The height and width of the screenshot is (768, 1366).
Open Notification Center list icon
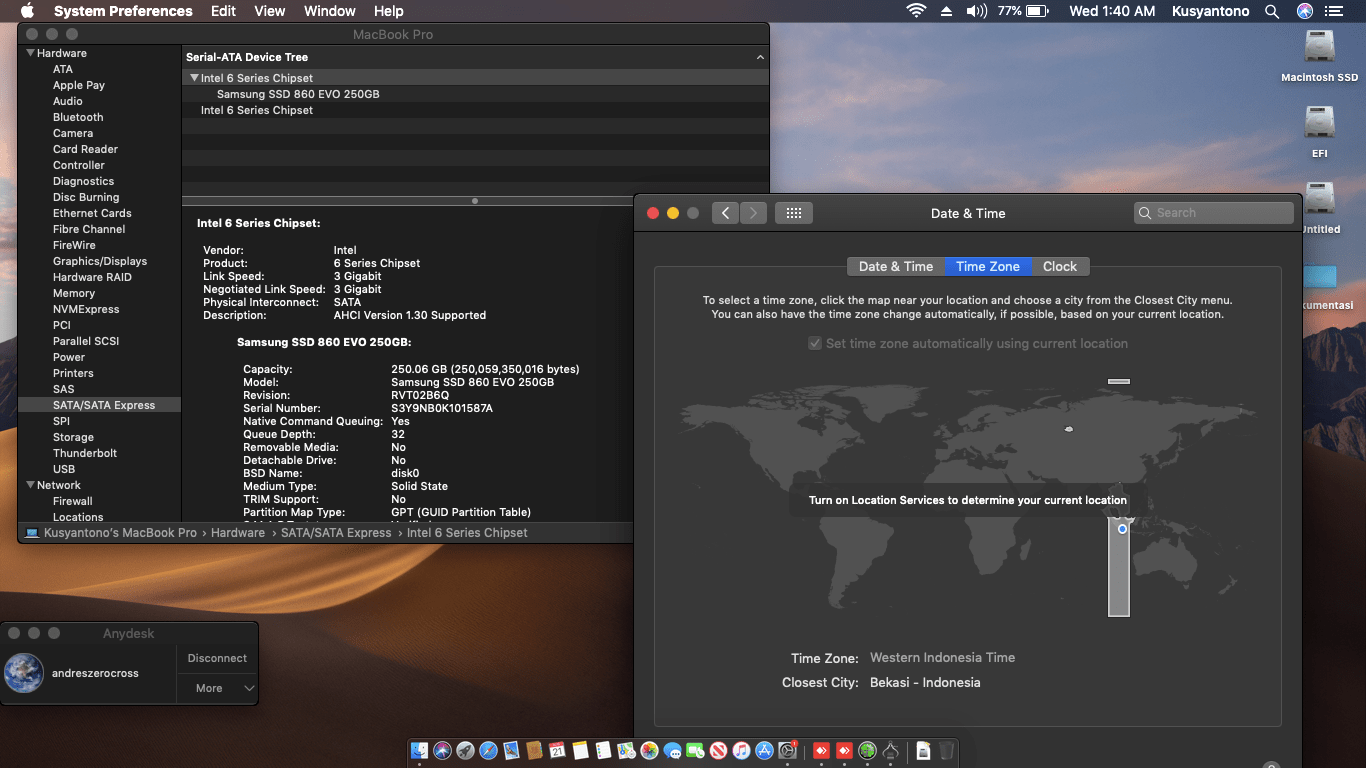[1333, 11]
